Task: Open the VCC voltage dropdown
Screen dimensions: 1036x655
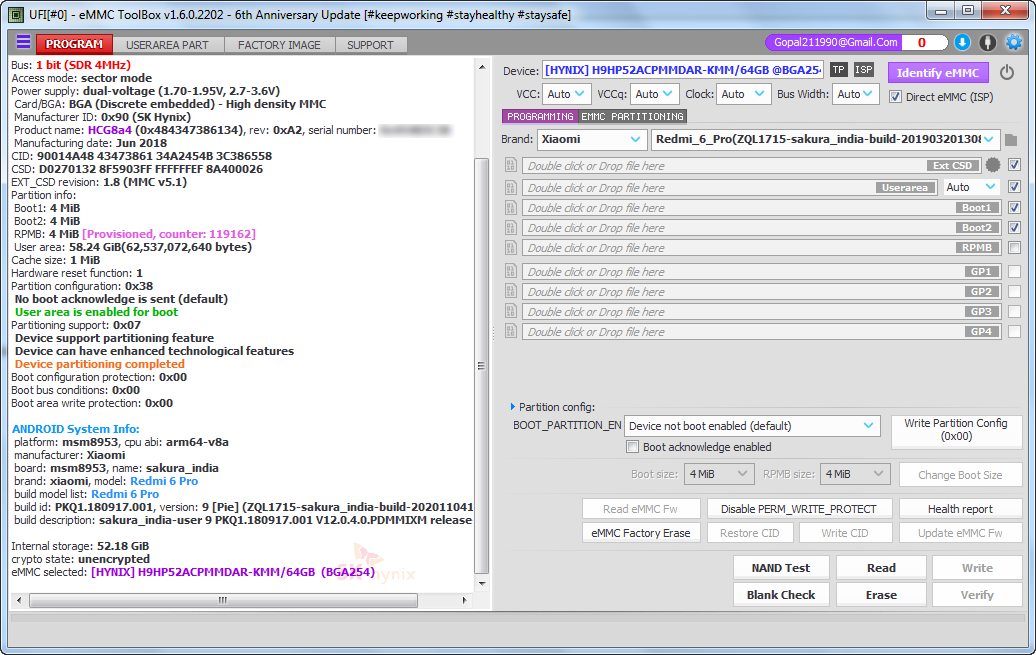Action: 566,94
